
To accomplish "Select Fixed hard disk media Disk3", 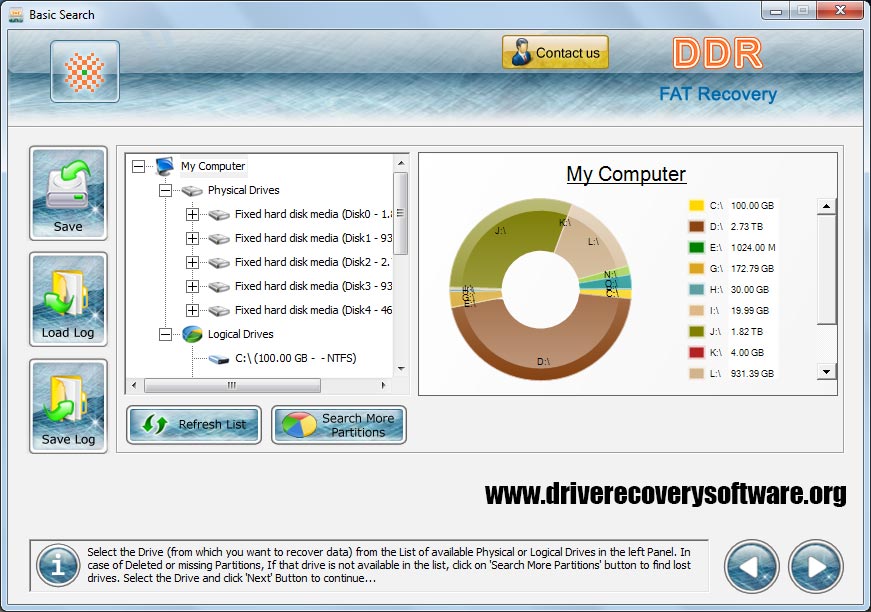I will pos(313,285).
